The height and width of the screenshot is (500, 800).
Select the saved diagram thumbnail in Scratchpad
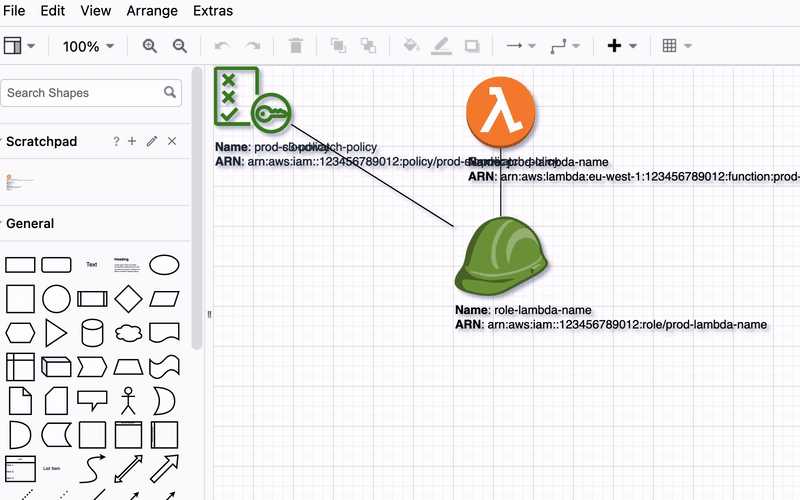[19, 182]
